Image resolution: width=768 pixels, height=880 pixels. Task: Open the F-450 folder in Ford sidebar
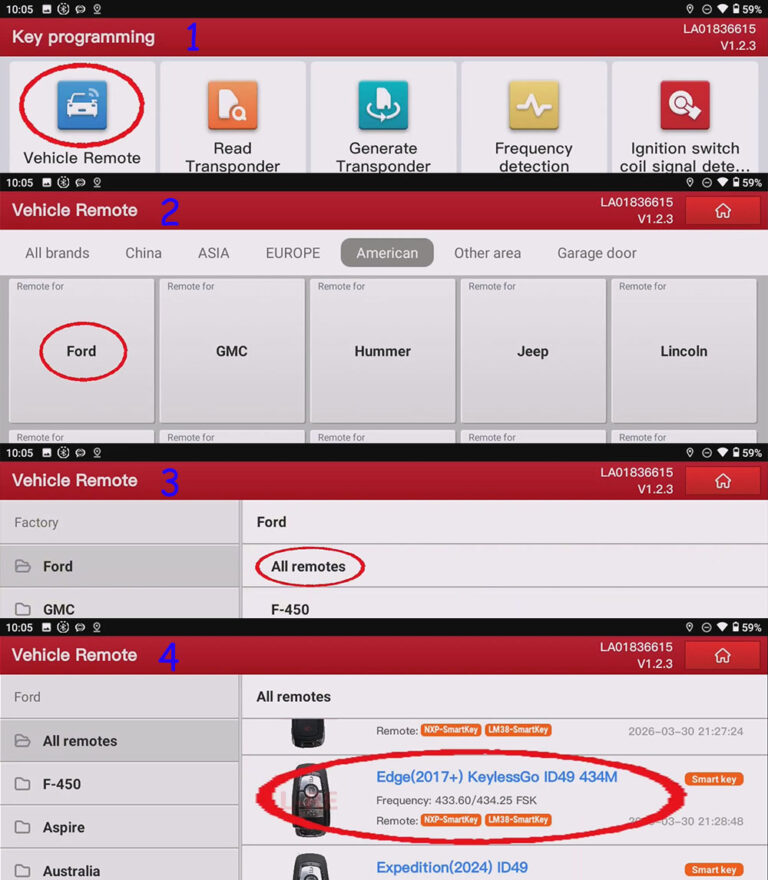[120, 784]
